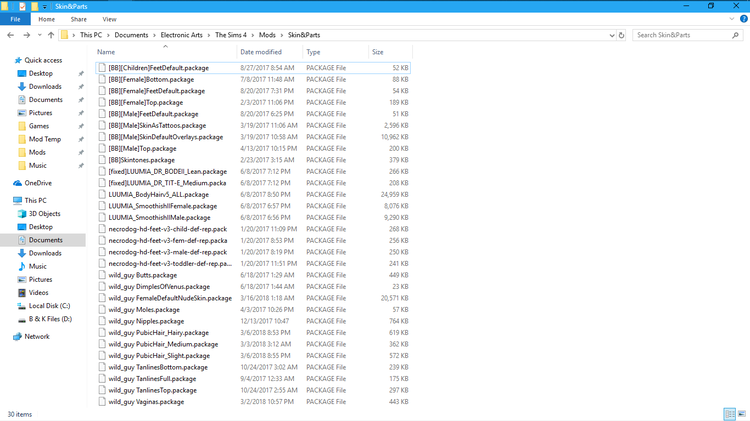Refresh the Skin&Parts folder view
The image size is (750, 421).
(621, 35)
